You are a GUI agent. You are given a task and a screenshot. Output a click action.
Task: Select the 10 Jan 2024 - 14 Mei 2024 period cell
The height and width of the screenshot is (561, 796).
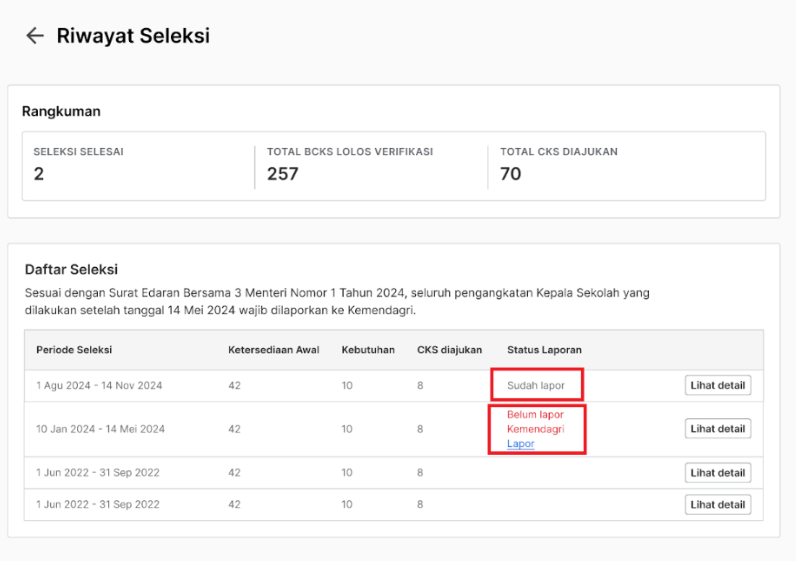[101, 429]
